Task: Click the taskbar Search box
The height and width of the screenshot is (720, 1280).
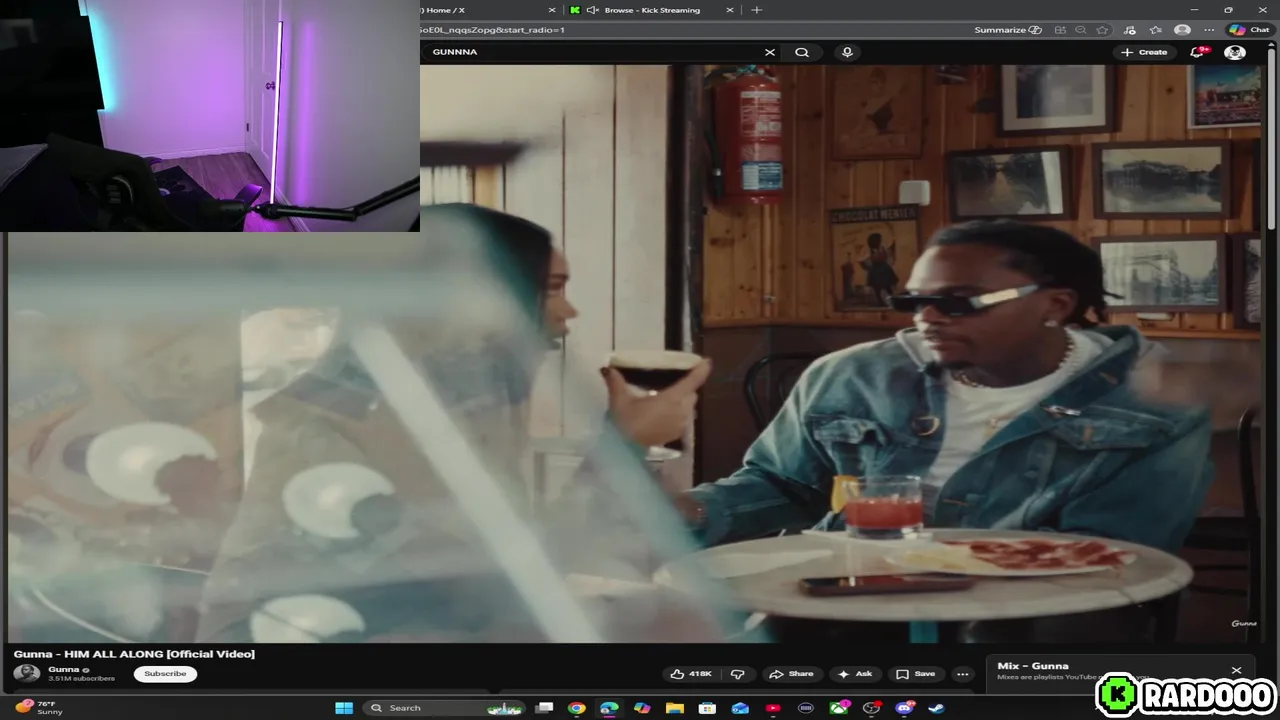Action: (445, 708)
